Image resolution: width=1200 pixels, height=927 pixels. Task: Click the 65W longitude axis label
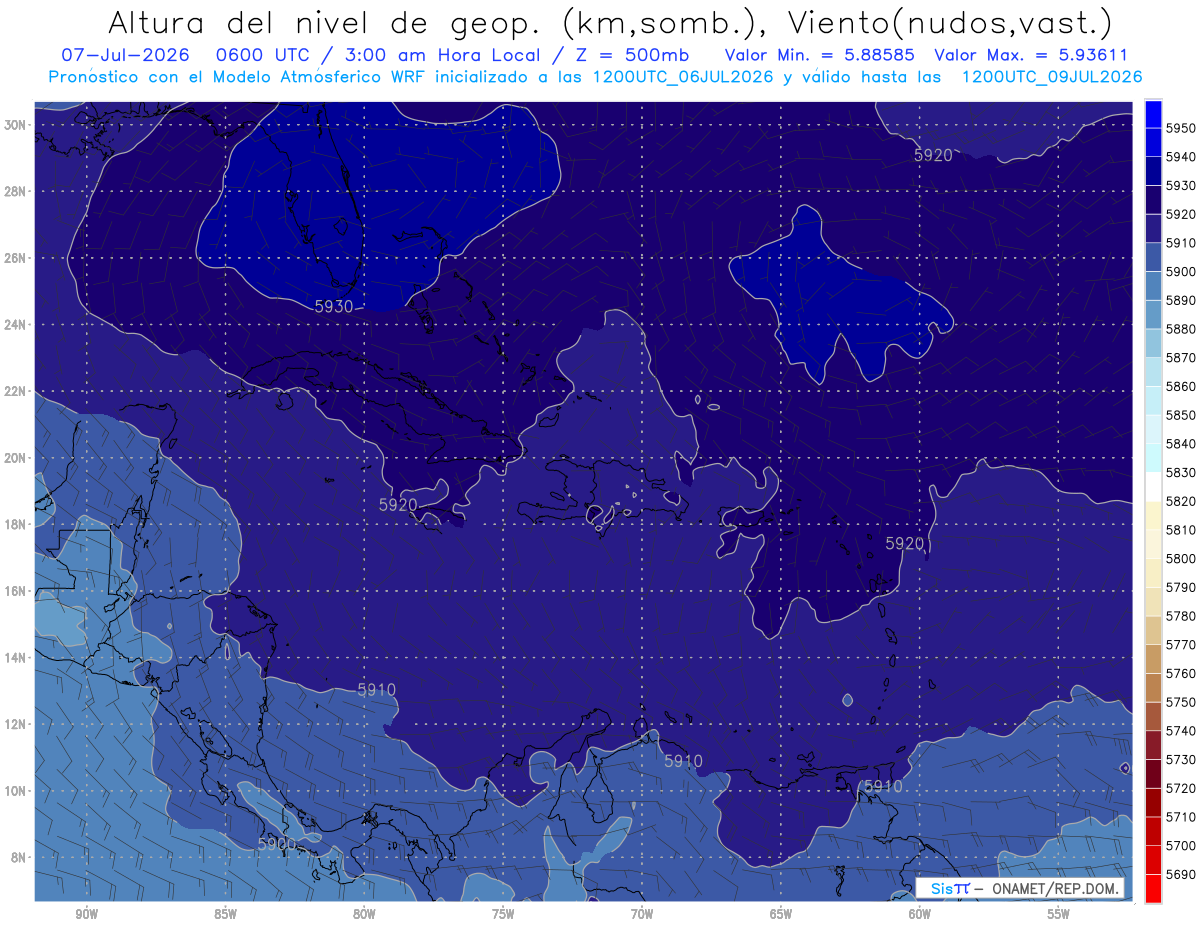click(x=781, y=915)
